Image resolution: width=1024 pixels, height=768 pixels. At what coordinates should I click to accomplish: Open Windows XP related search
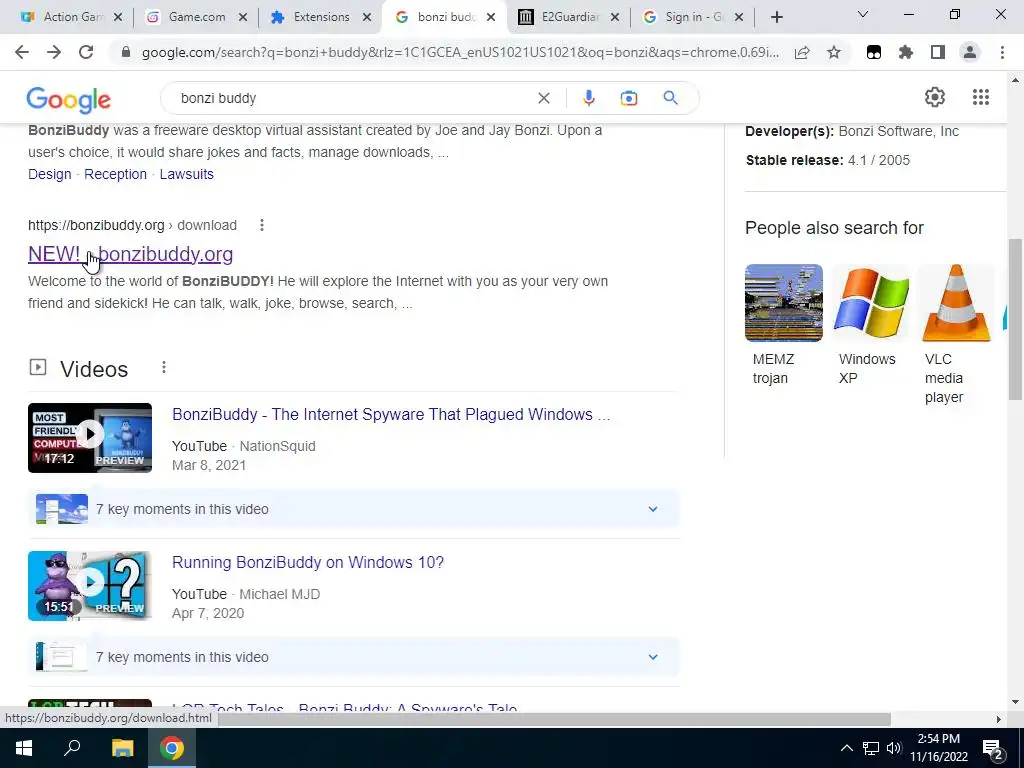tap(870, 325)
